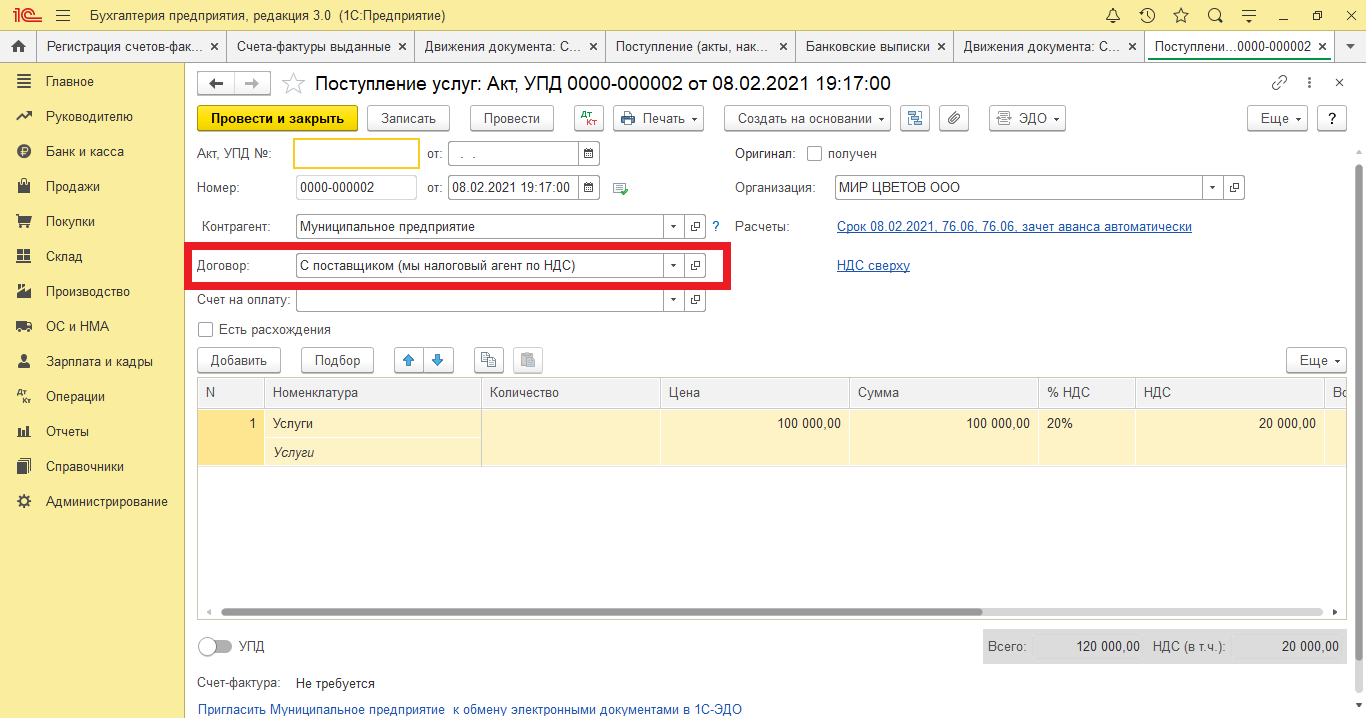Move row up with the blue up arrow
The width and height of the screenshot is (1366, 718).
click(x=408, y=360)
